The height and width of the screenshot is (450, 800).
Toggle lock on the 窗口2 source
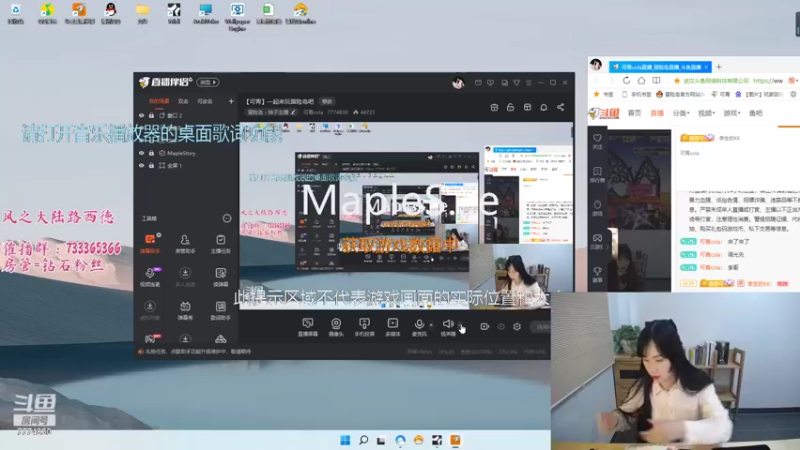click(151, 115)
